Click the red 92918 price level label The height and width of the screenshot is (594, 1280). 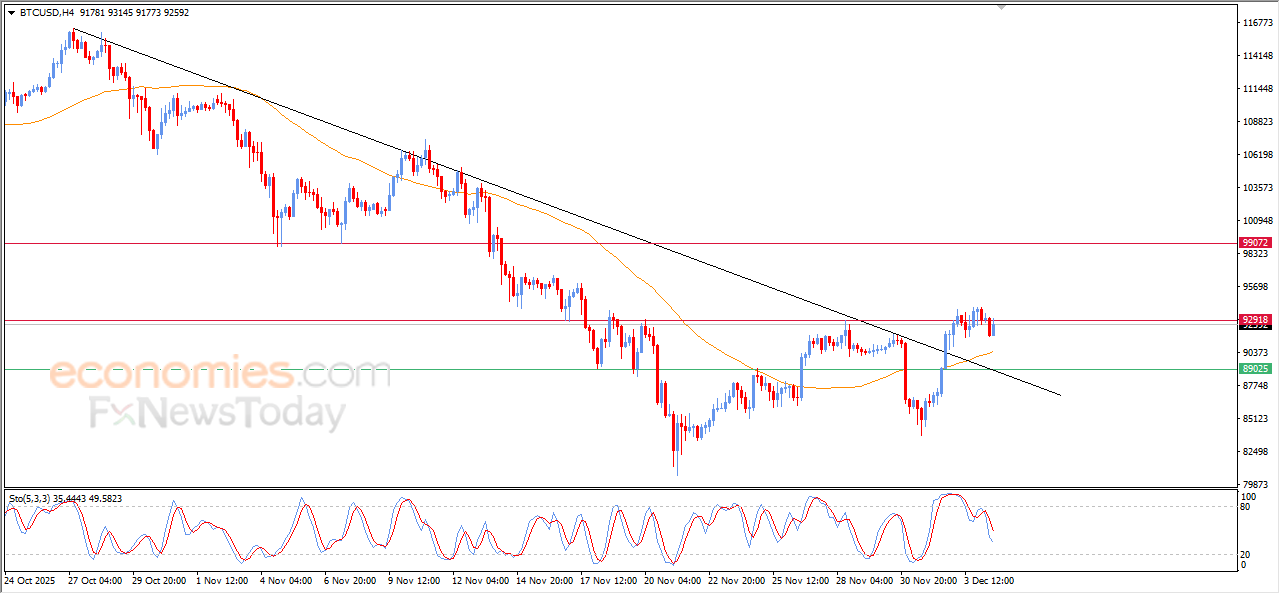point(1255,320)
